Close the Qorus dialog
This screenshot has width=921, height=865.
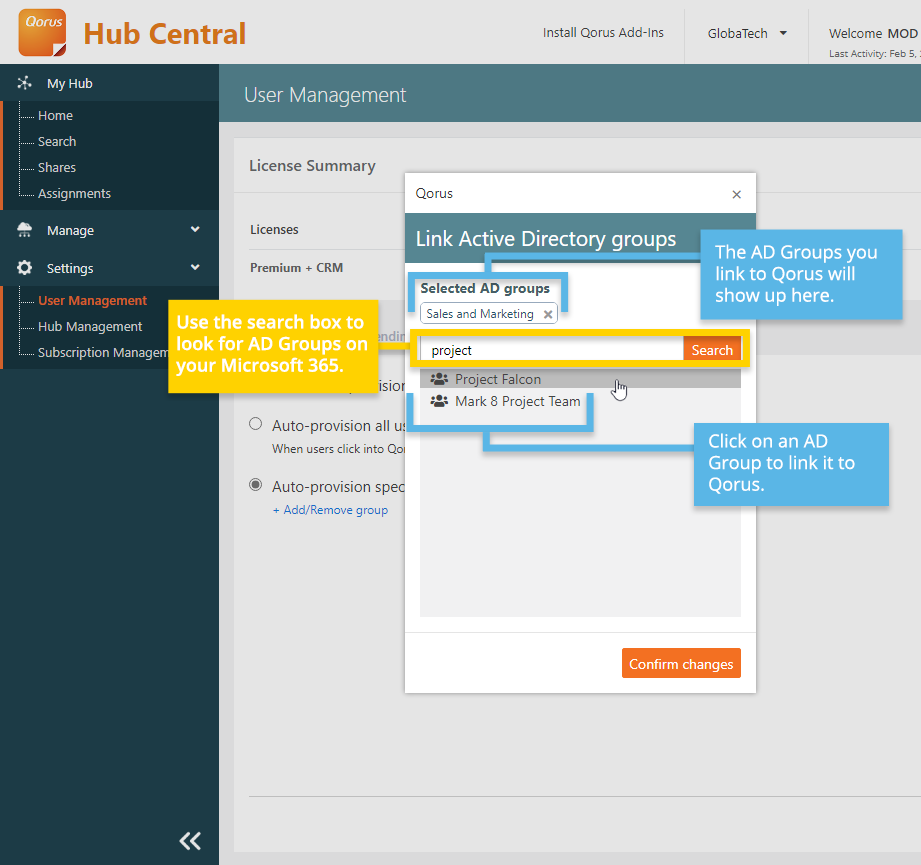pyautogui.click(x=737, y=194)
